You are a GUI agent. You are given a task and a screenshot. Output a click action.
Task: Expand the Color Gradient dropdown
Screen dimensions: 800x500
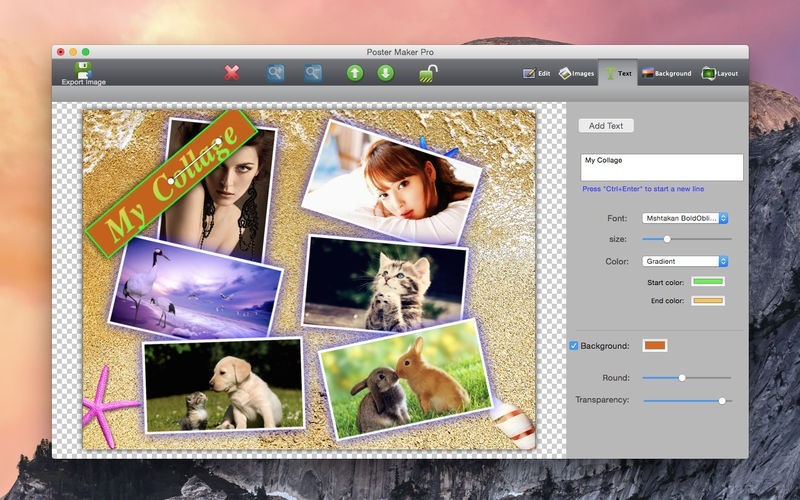pos(685,261)
